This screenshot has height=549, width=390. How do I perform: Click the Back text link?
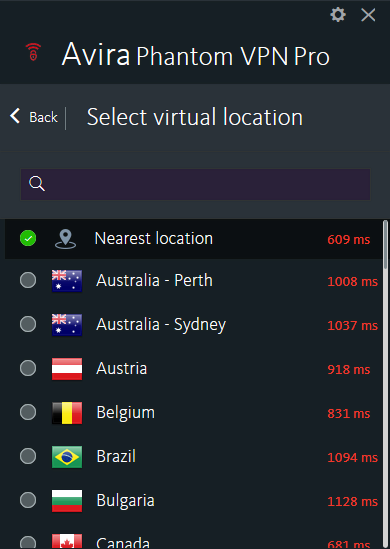(x=43, y=117)
